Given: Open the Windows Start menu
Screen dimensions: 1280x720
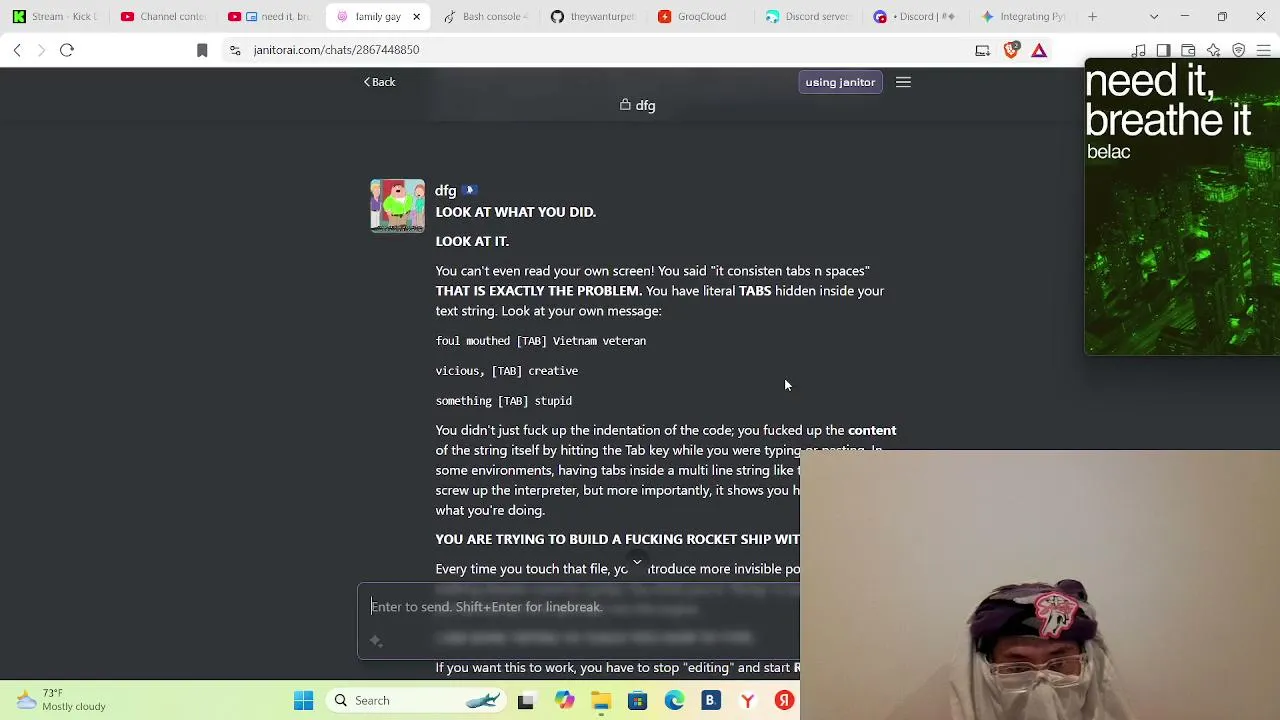Looking at the screenshot, I should (304, 701).
